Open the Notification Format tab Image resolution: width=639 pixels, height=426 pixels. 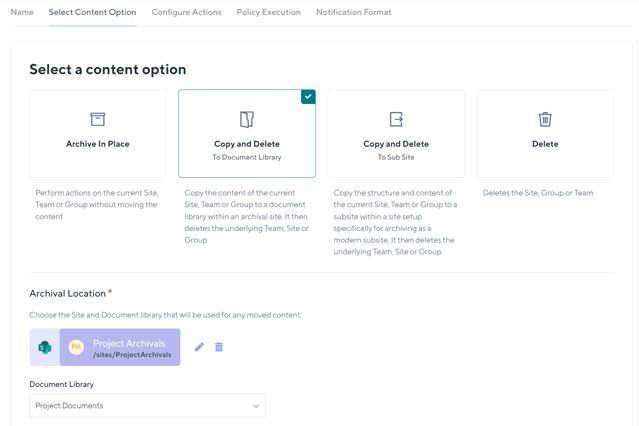[353, 12]
